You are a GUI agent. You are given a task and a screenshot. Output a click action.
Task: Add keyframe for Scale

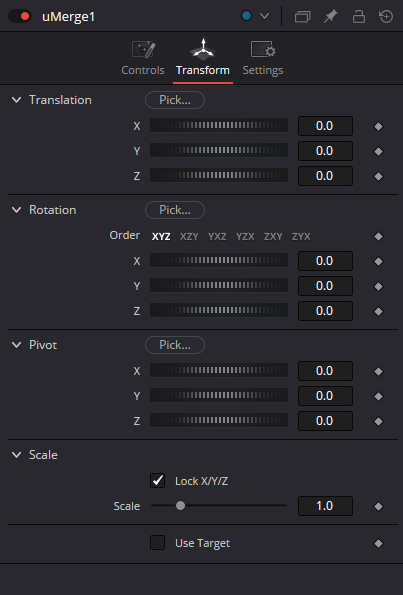click(x=378, y=507)
